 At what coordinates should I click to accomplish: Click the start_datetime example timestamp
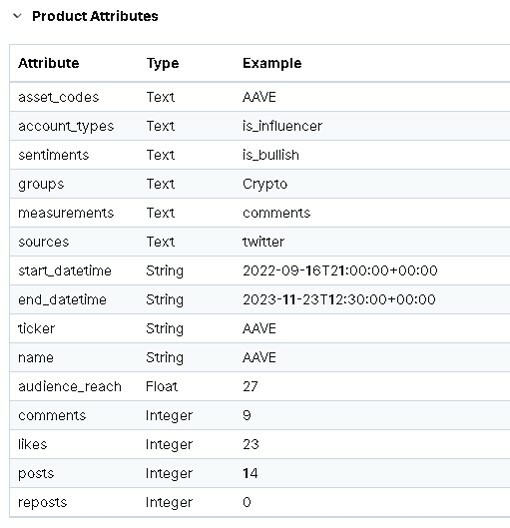pos(340,271)
